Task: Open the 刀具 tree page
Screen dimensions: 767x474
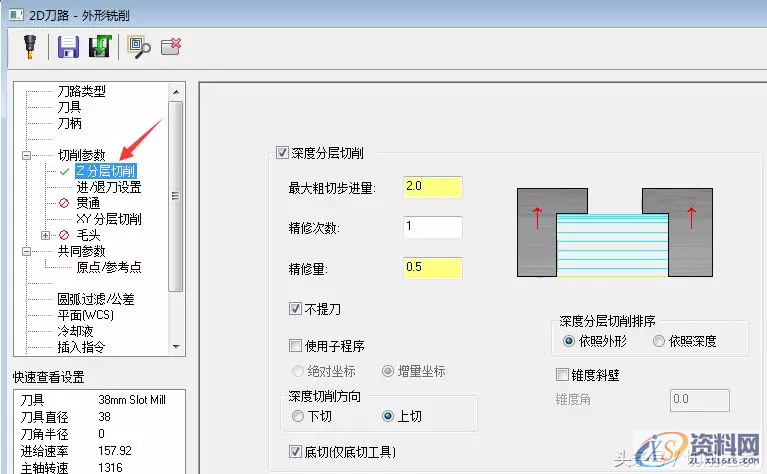Action: (69, 107)
